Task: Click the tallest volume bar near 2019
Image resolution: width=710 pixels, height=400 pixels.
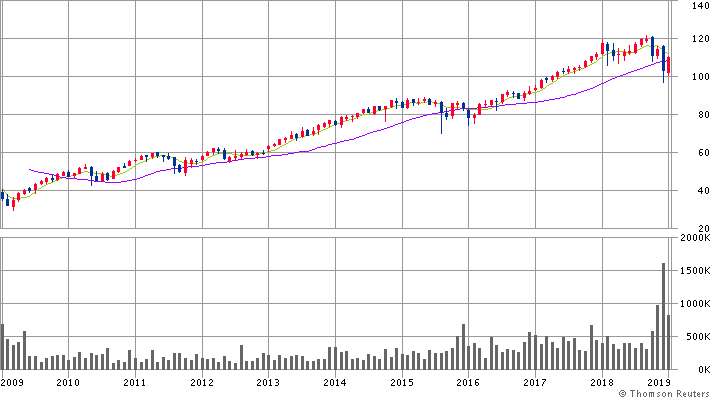Action: coord(663,316)
